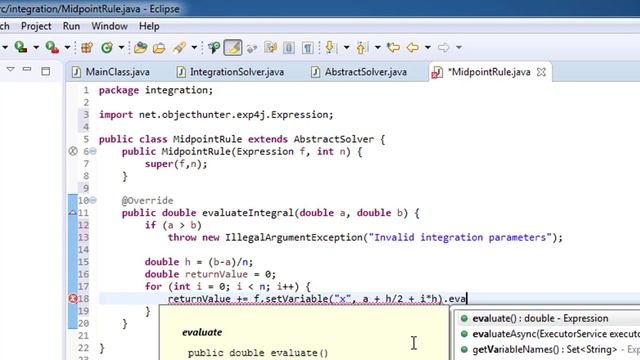Select getVariableNames() suggestion
The width and height of the screenshot is (640, 360).
[547, 349]
